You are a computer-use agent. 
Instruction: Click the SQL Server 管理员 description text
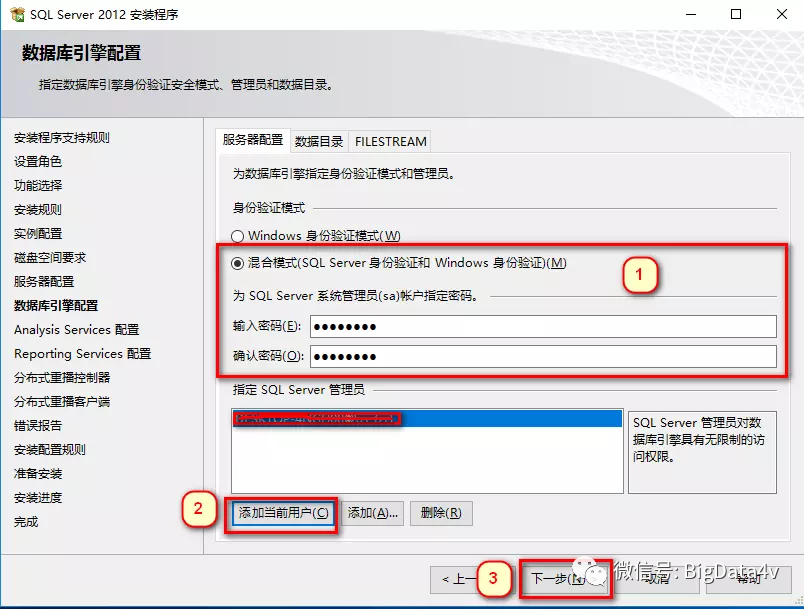[x=698, y=439]
